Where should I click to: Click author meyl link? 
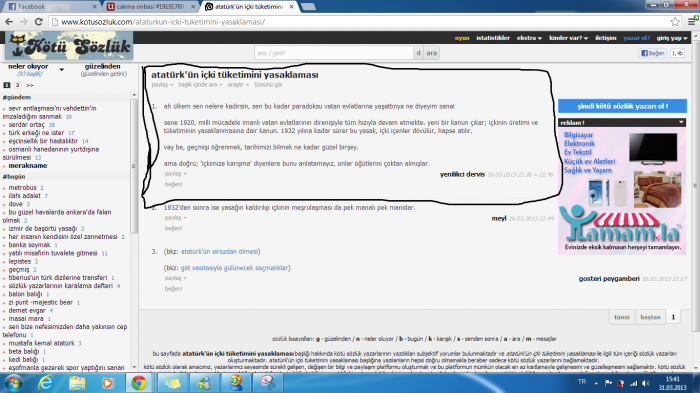coord(499,218)
